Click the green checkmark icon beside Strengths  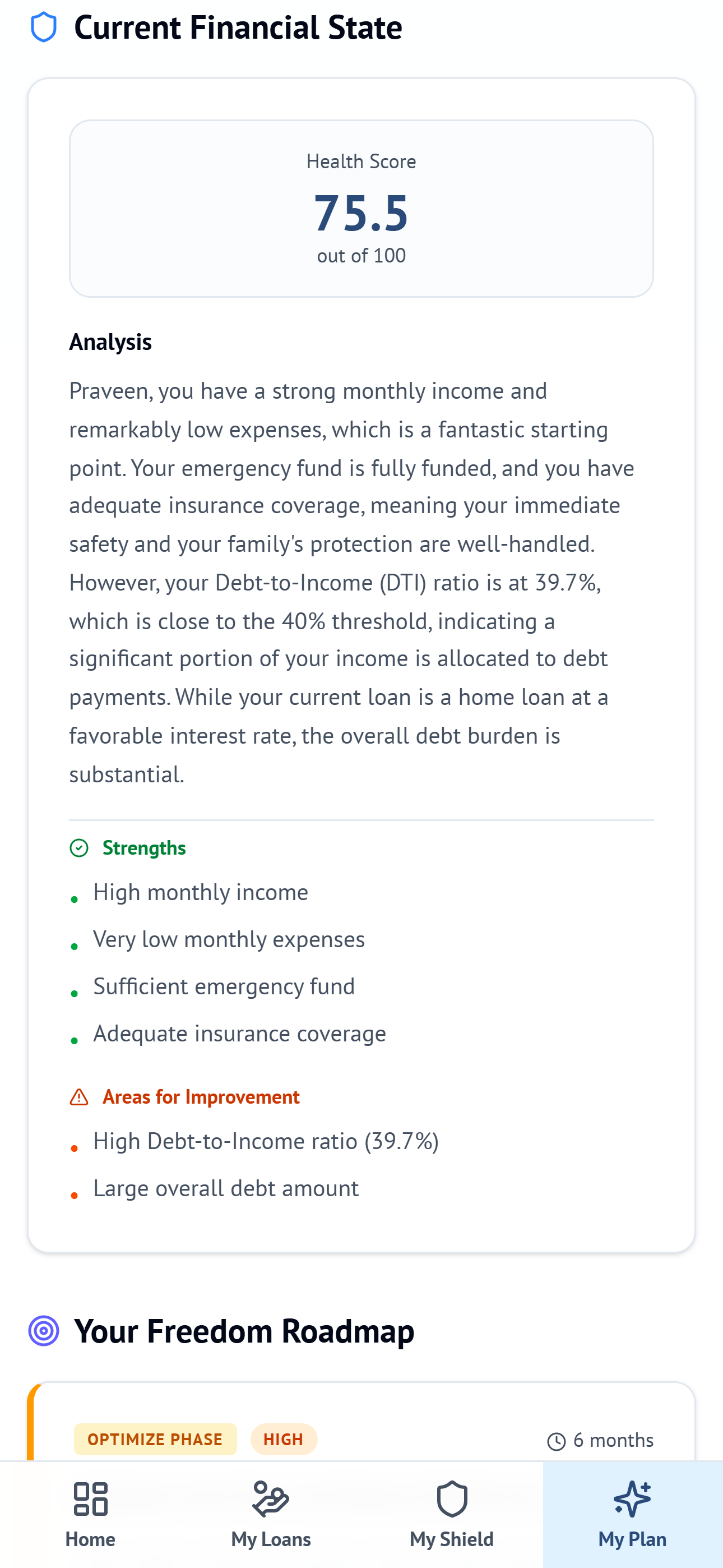tap(79, 847)
